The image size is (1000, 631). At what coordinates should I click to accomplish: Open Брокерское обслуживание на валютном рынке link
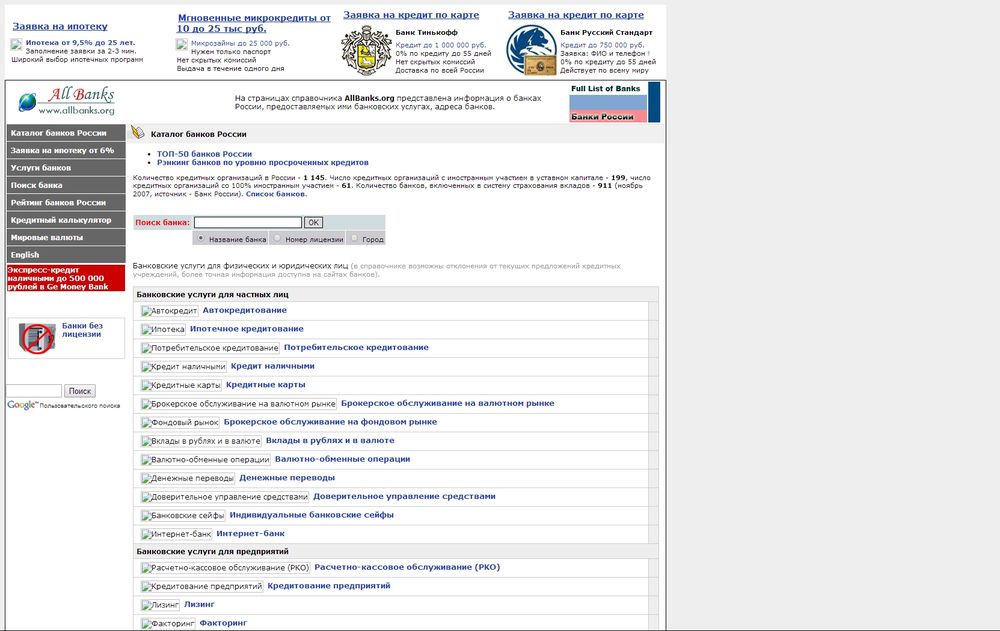pos(448,403)
